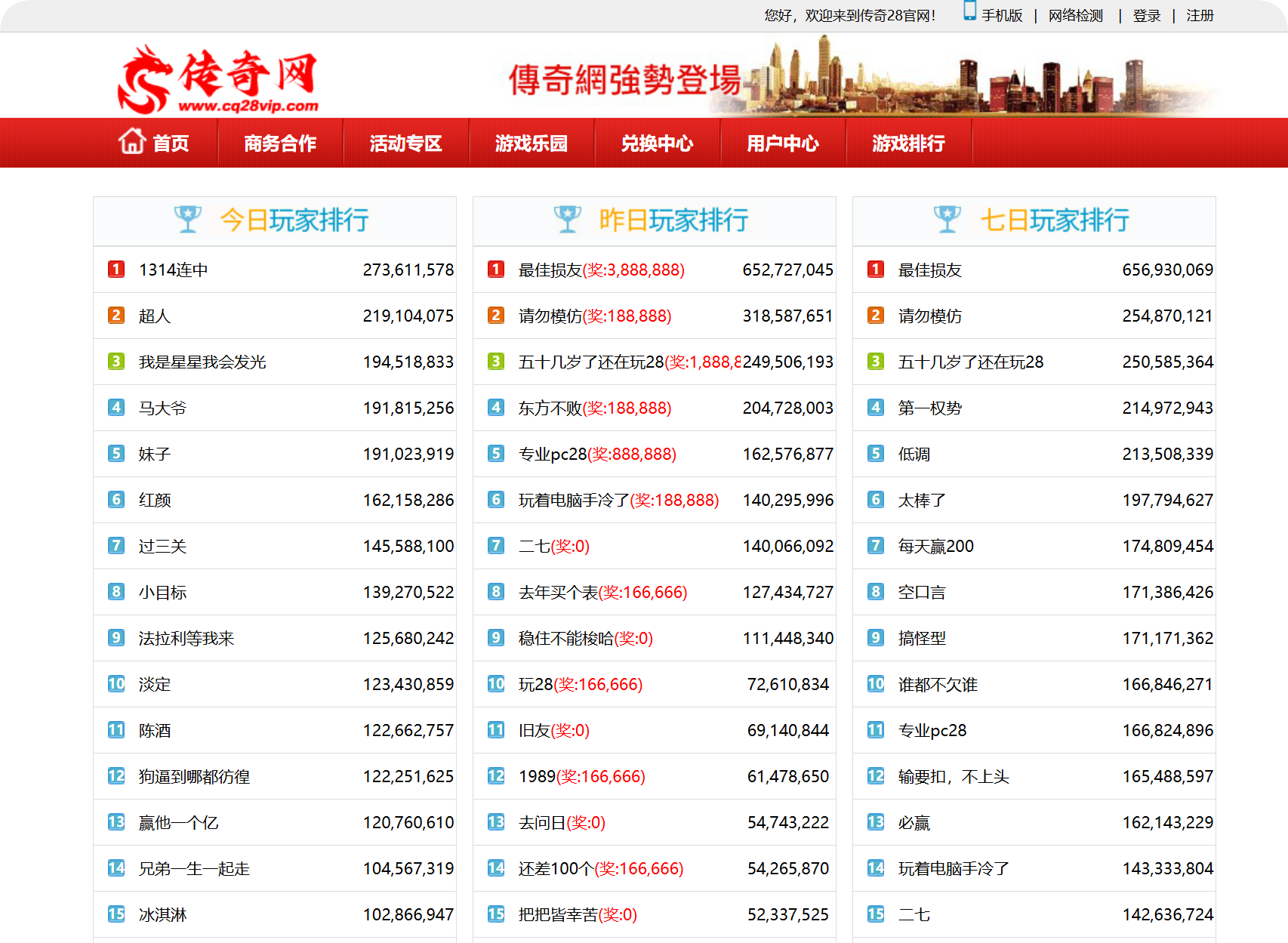Click rank 1 badge beside 最佳损友 in yesterday's ranking
This screenshot has height=943, width=1288.
tap(496, 270)
